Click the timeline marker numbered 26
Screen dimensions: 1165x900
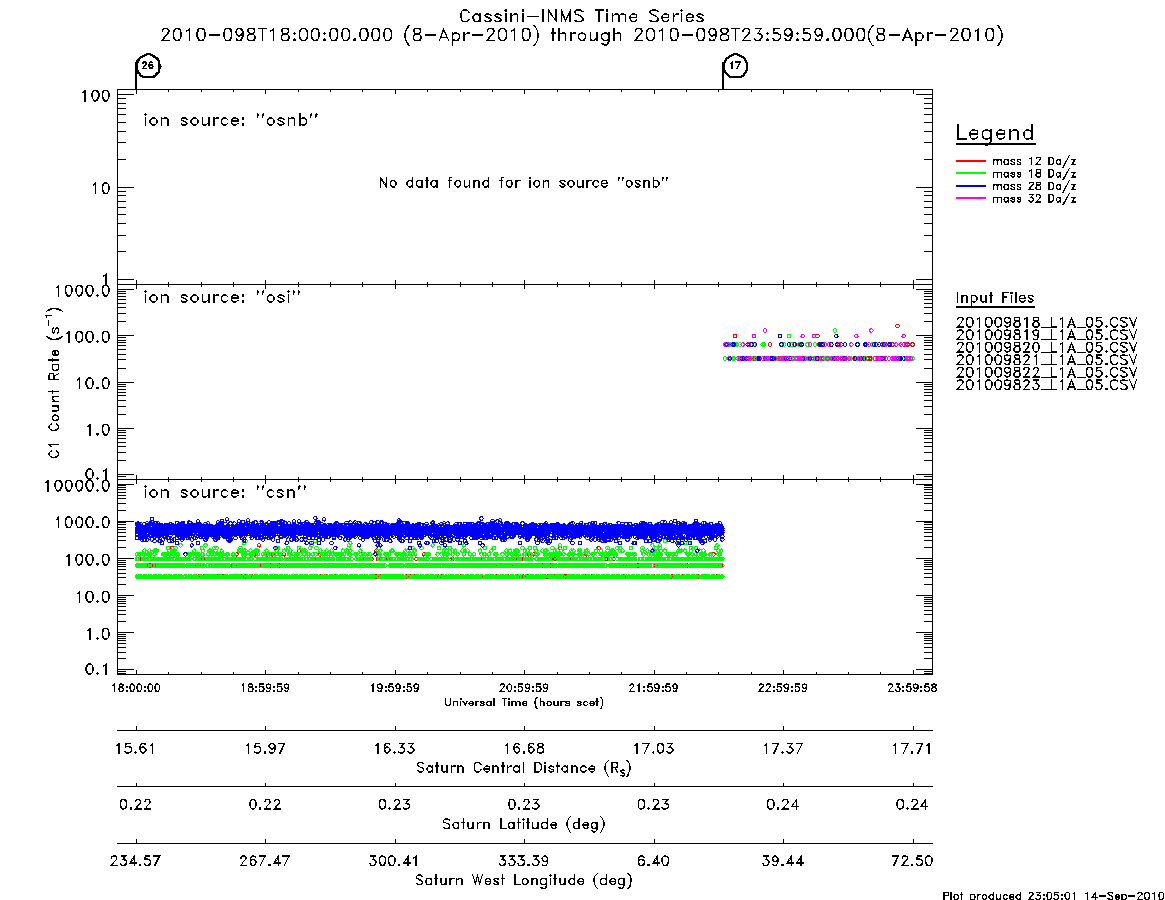(148, 66)
